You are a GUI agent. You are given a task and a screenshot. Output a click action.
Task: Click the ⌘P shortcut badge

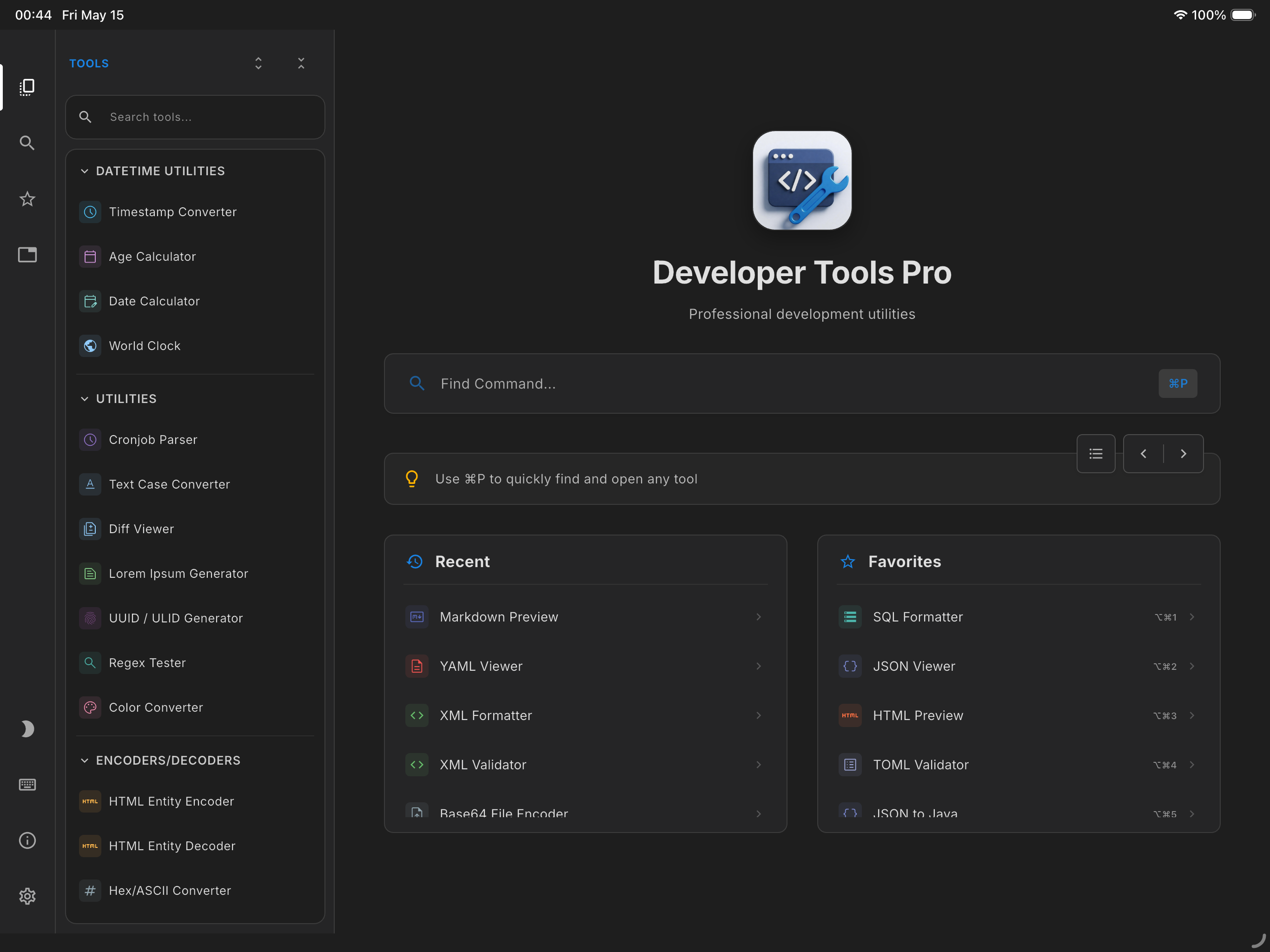click(1177, 383)
